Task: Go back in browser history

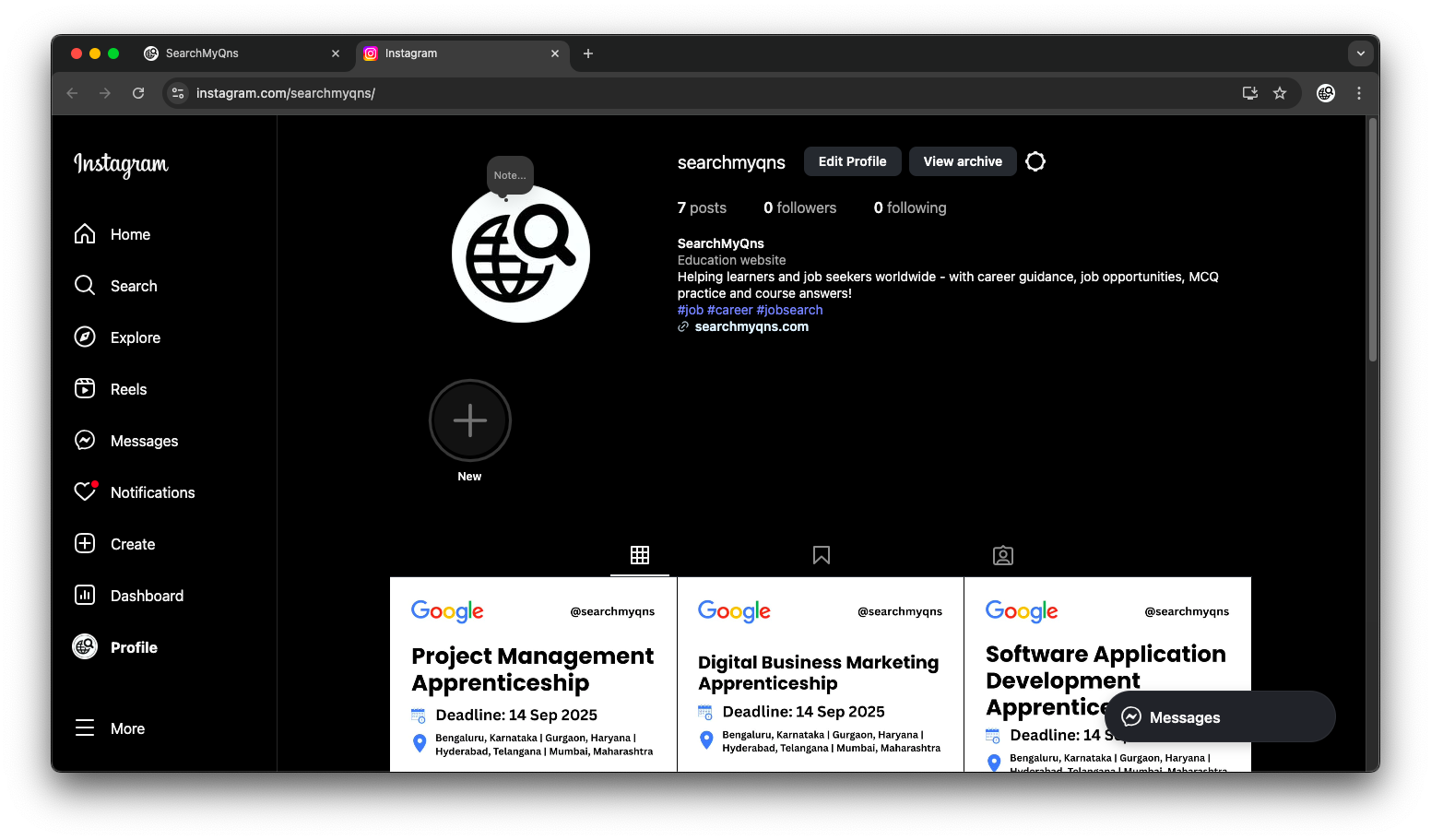Action: click(x=73, y=93)
